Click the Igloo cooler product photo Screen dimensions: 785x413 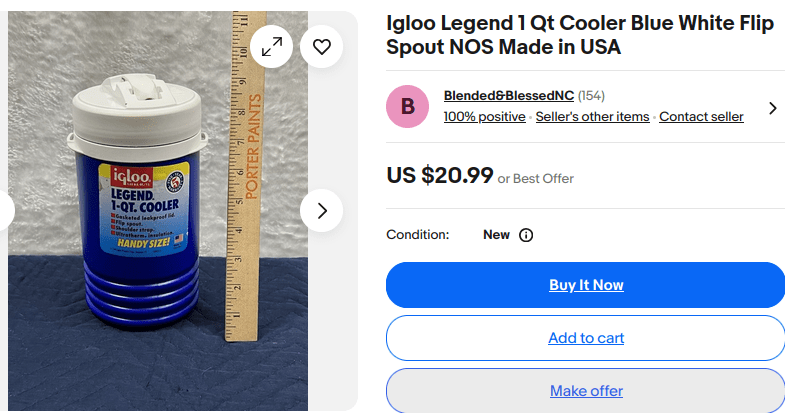click(x=150, y=200)
